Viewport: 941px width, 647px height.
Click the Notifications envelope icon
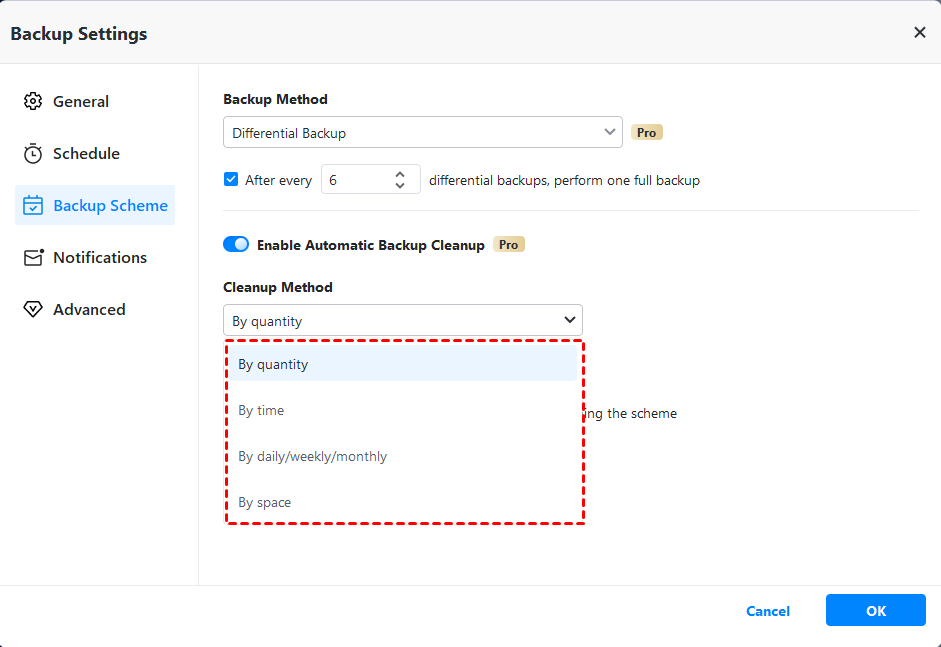[x=34, y=257]
